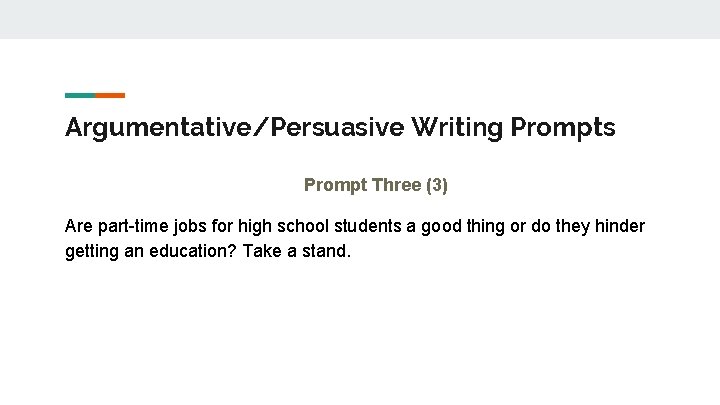Click the Take a stand. sentence

click(297, 251)
